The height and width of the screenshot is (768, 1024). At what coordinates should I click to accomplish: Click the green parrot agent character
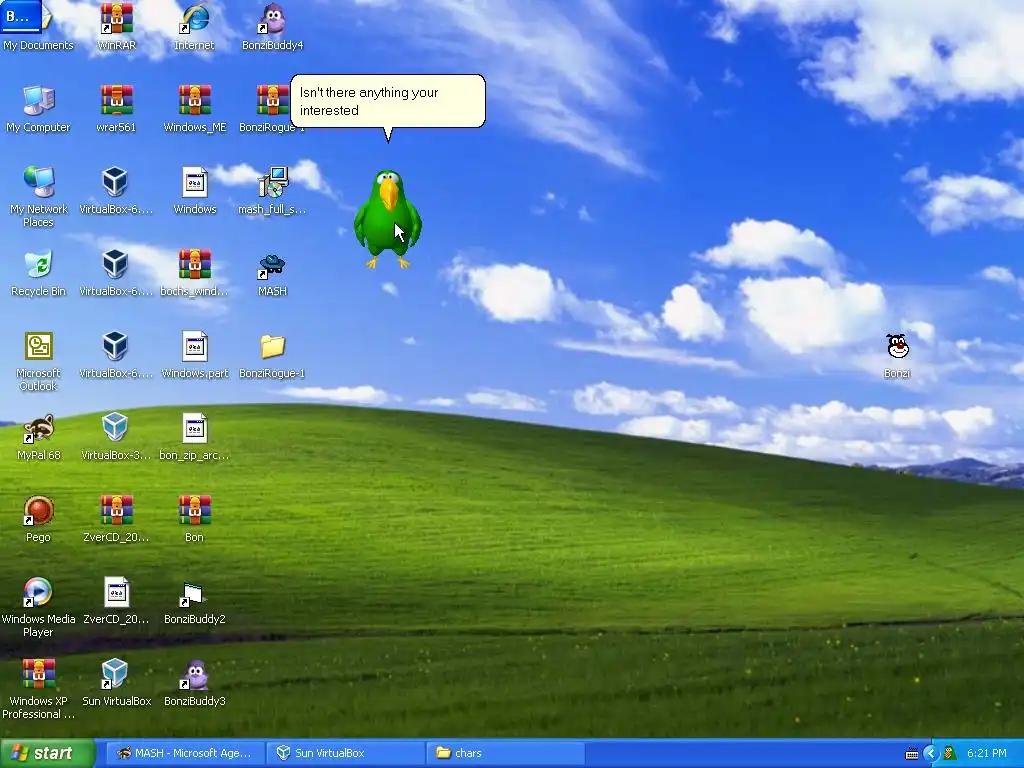[387, 219]
